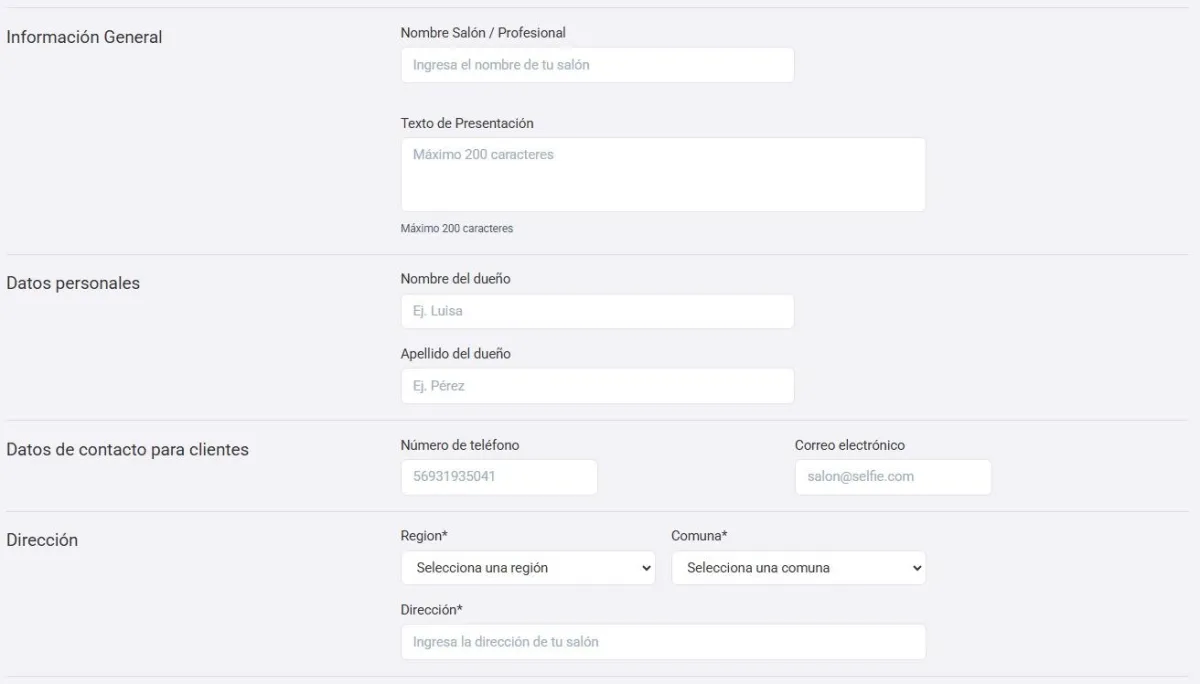Focus the email field showing salon@selfie.com
This screenshot has width=1200, height=684.
click(892, 477)
